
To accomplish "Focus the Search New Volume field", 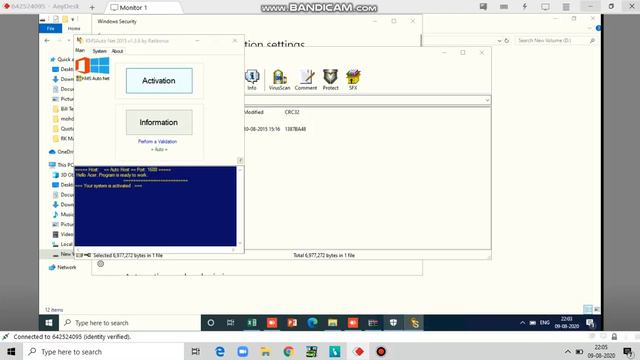I will [x=555, y=40].
